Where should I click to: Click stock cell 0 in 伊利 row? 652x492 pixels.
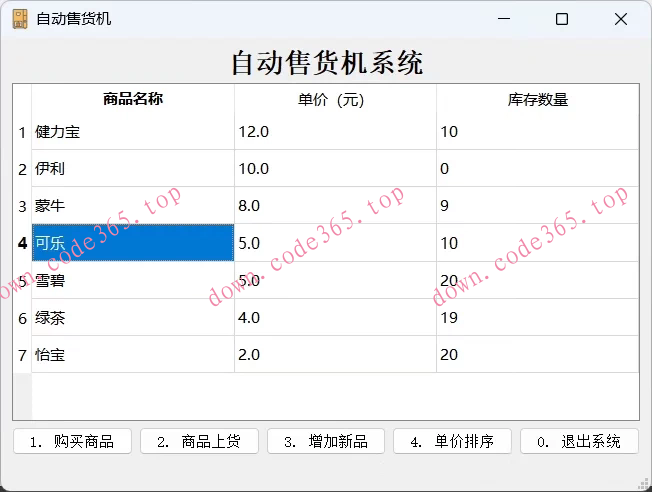(x=538, y=168)
